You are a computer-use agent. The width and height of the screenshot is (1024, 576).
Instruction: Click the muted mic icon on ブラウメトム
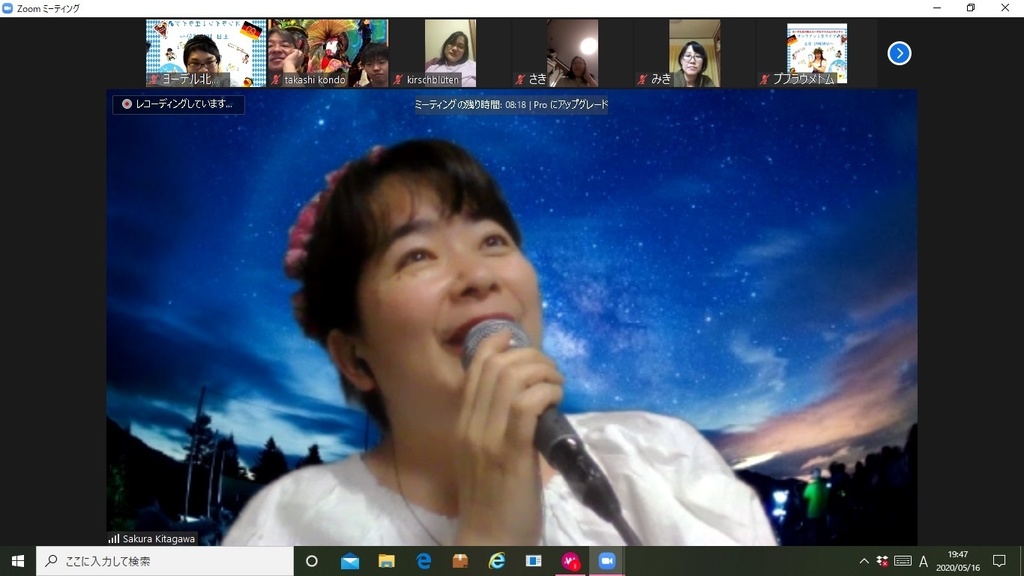point(765,80)
